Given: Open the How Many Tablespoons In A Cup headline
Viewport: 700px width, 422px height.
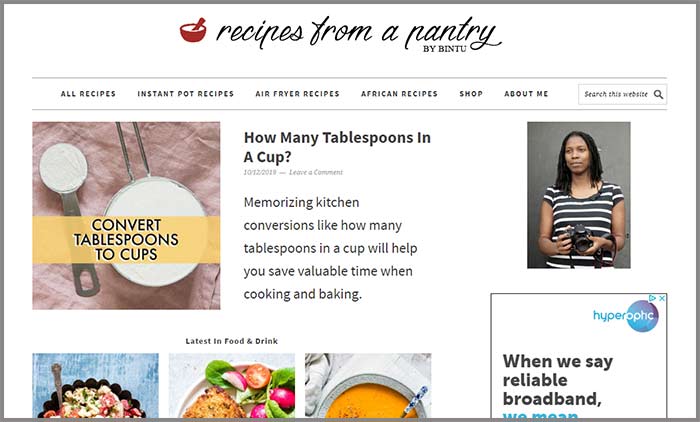Looking at the screenshot, I should [x=337, y=147].
